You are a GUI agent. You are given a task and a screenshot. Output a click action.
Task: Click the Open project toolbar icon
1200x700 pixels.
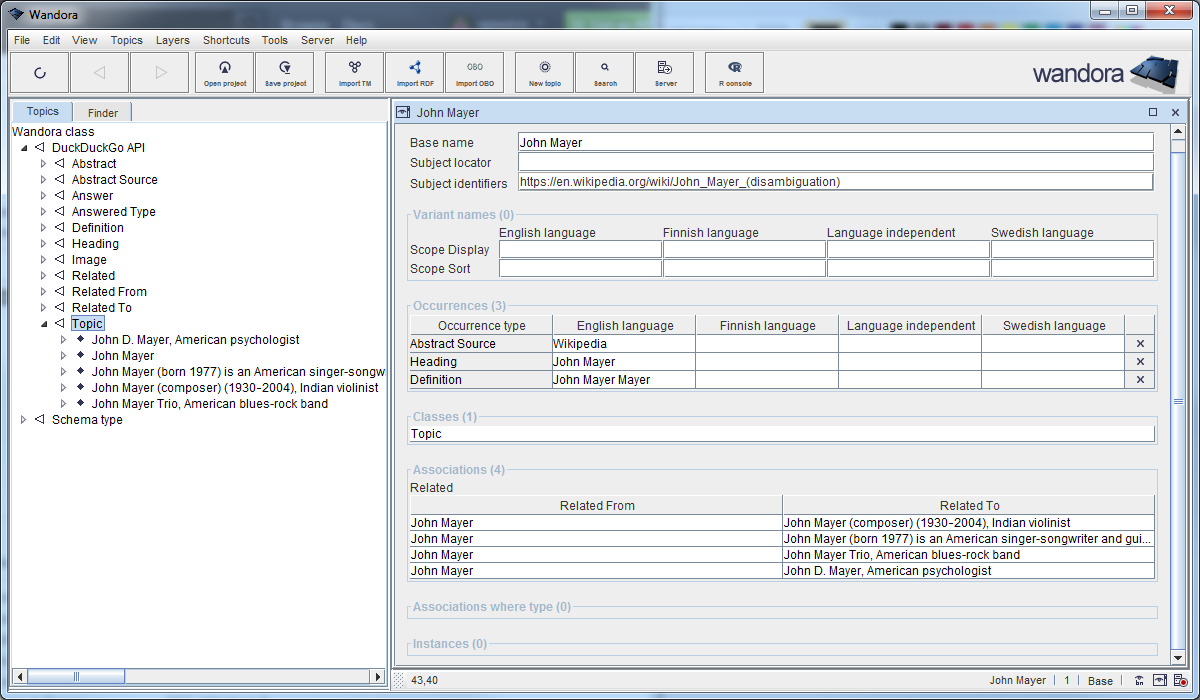click(x=225, y=72)
